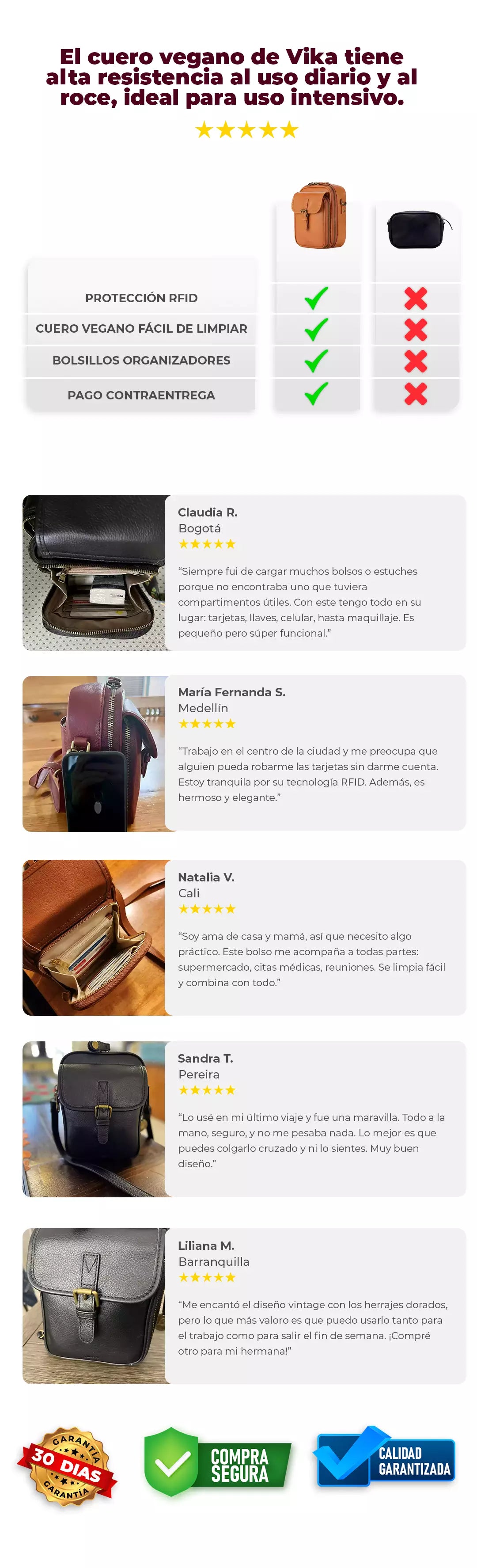Open Claudia R.'s review photo

click(94, 573)
